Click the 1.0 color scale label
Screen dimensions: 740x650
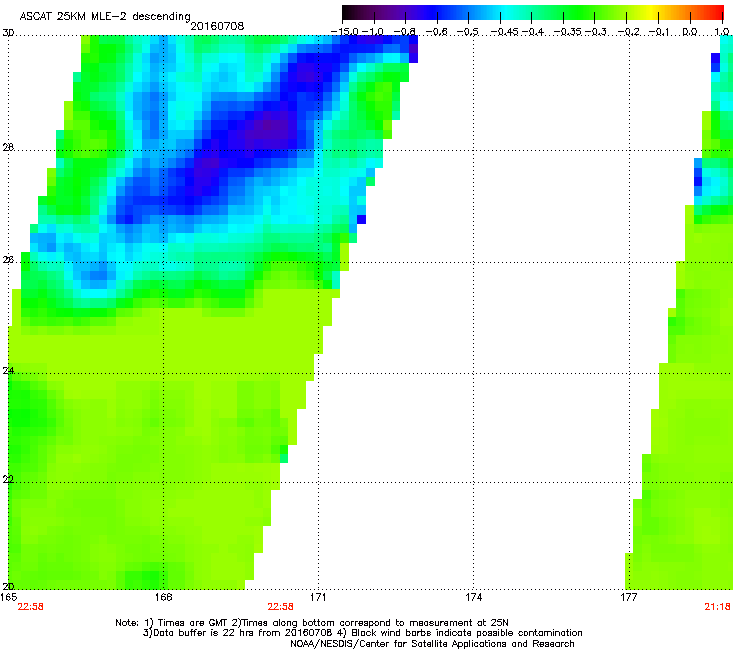[x=721, y=32]
